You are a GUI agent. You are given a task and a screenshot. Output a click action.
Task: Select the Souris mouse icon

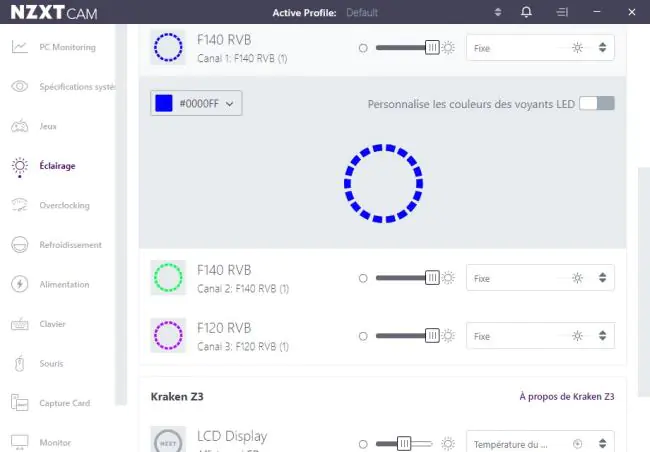[x=19, y=364]
